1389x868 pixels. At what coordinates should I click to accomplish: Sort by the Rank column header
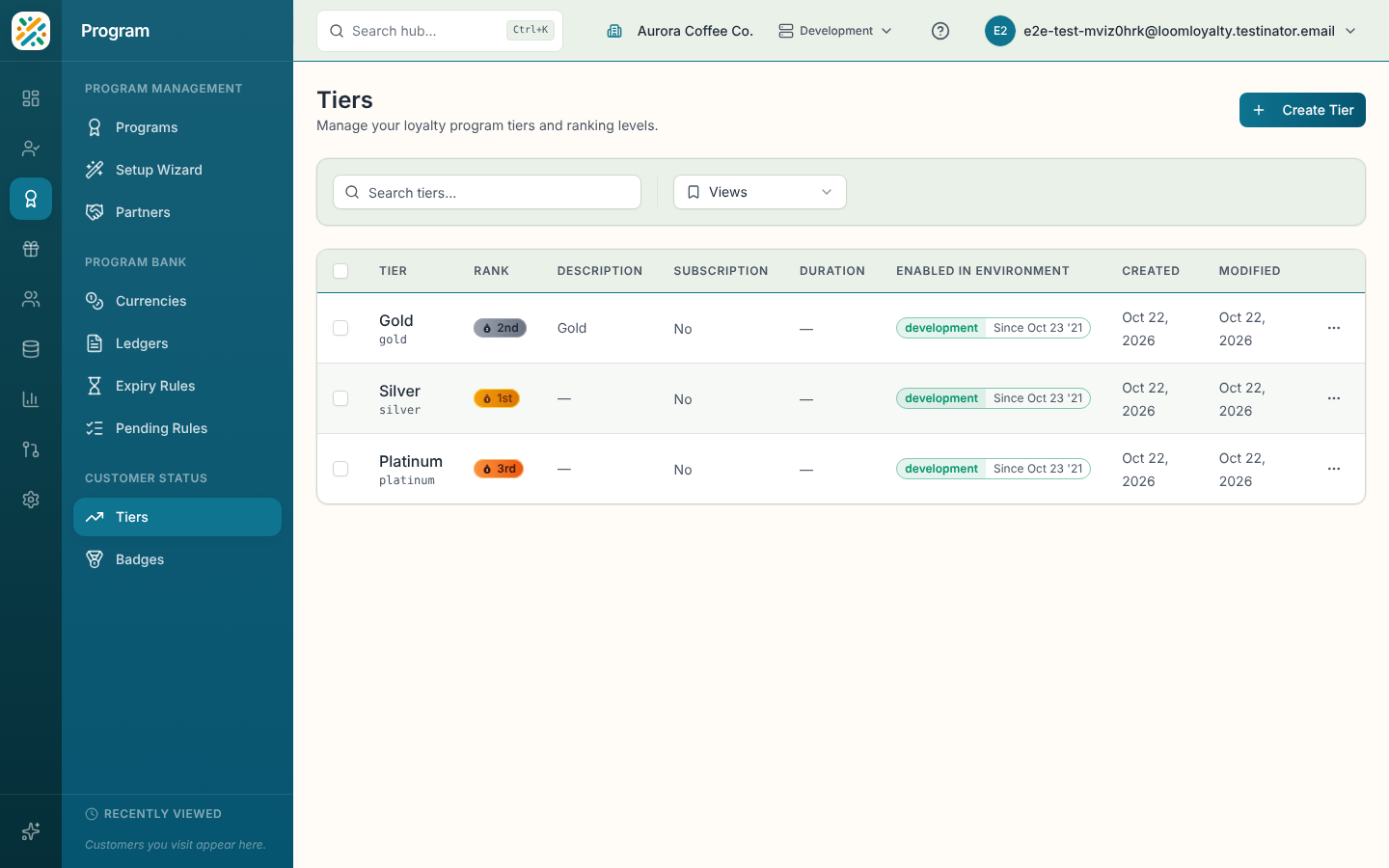point(491,271)
